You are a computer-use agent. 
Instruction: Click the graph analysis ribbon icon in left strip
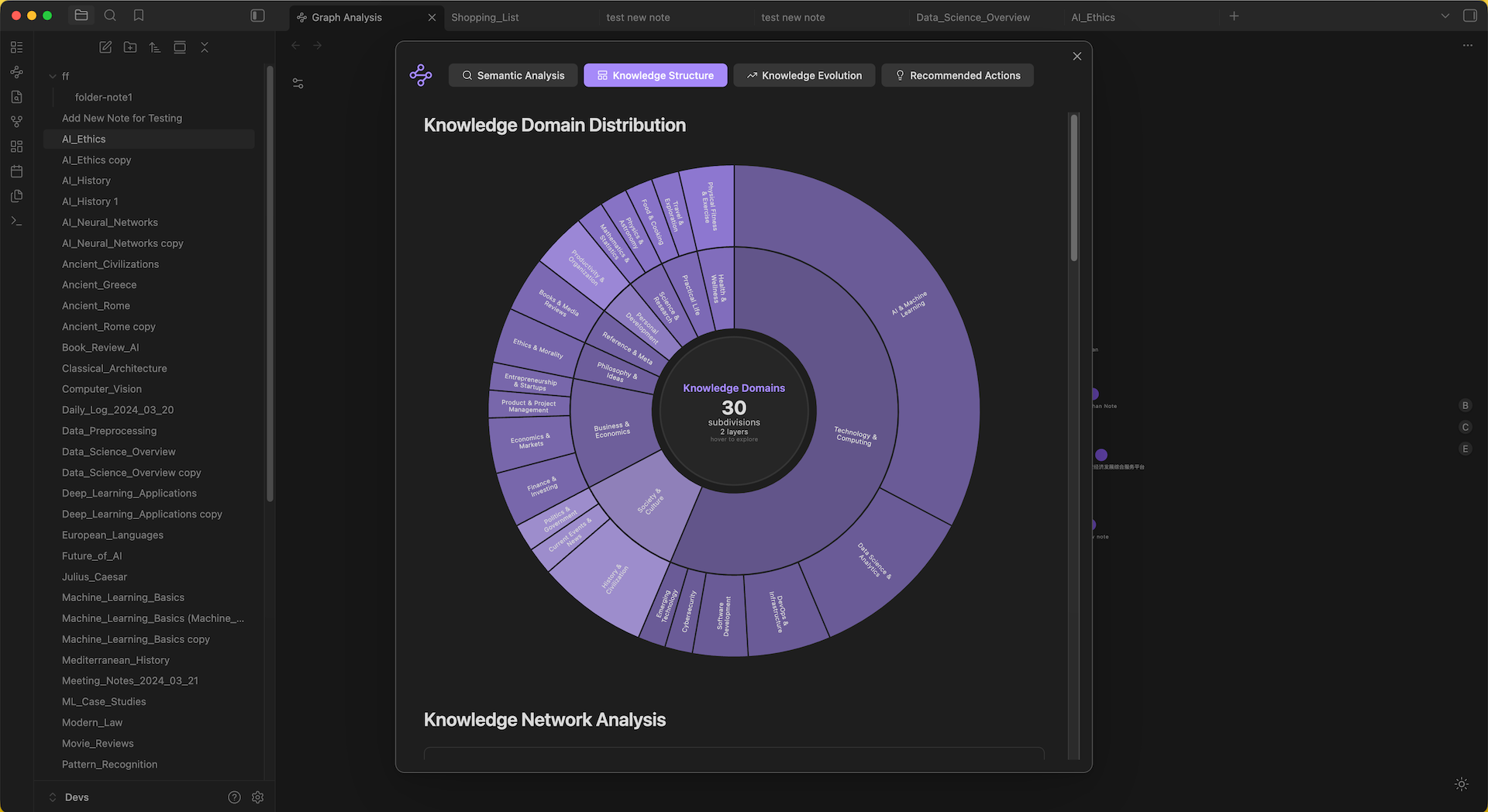(16, 72)
